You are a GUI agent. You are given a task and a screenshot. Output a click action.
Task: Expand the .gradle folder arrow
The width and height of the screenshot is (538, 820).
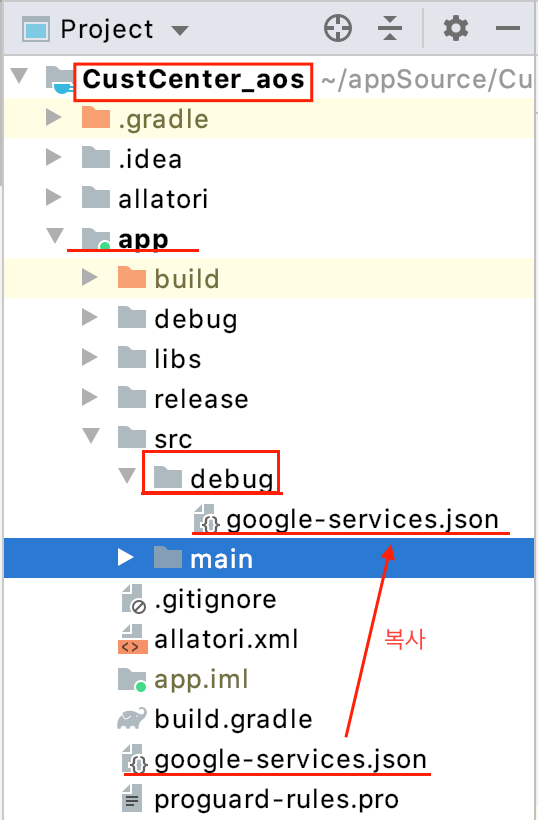coord(54,117)
